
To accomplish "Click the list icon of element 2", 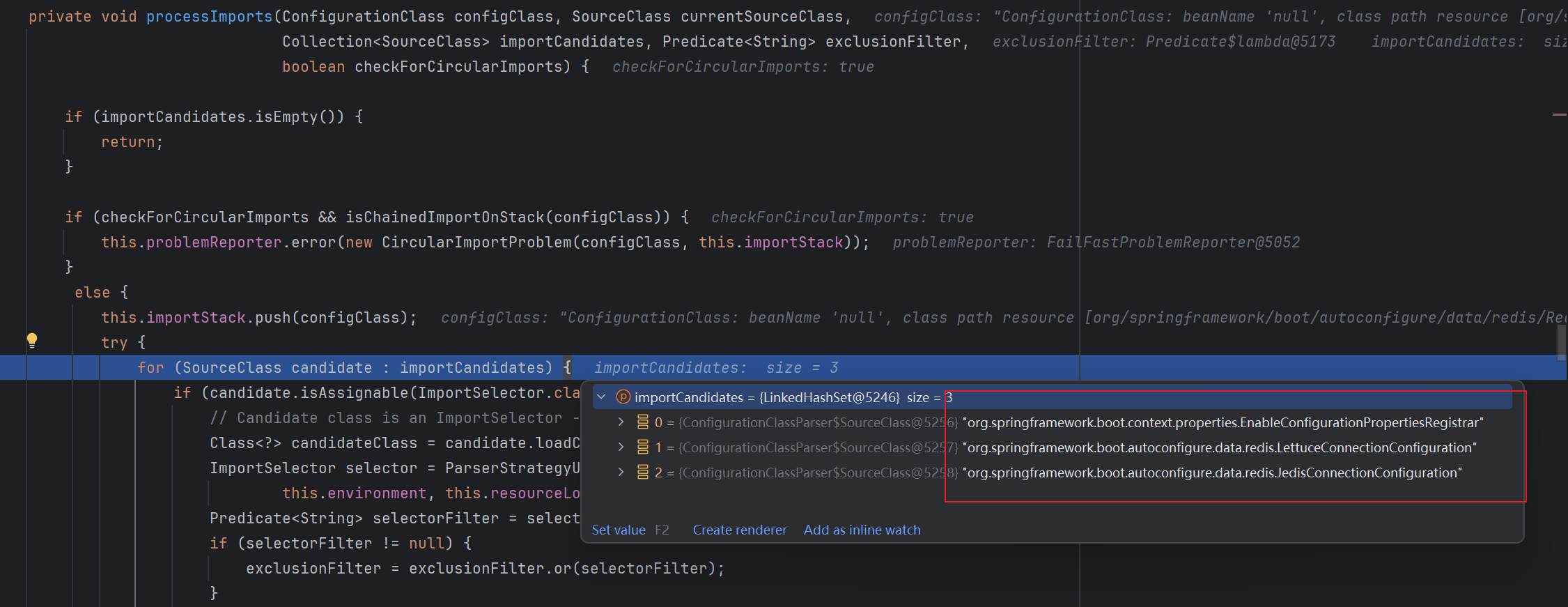I will point(643,472).
